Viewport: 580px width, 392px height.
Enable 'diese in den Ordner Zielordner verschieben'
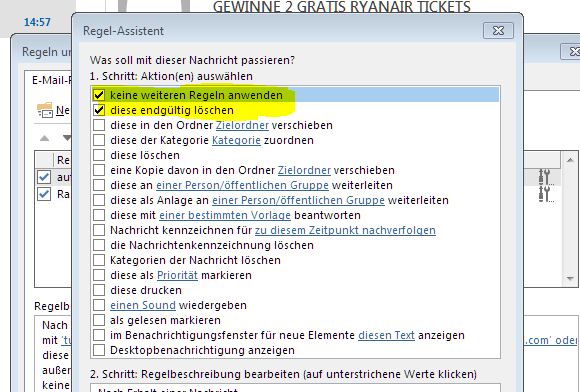click(99, 125)
